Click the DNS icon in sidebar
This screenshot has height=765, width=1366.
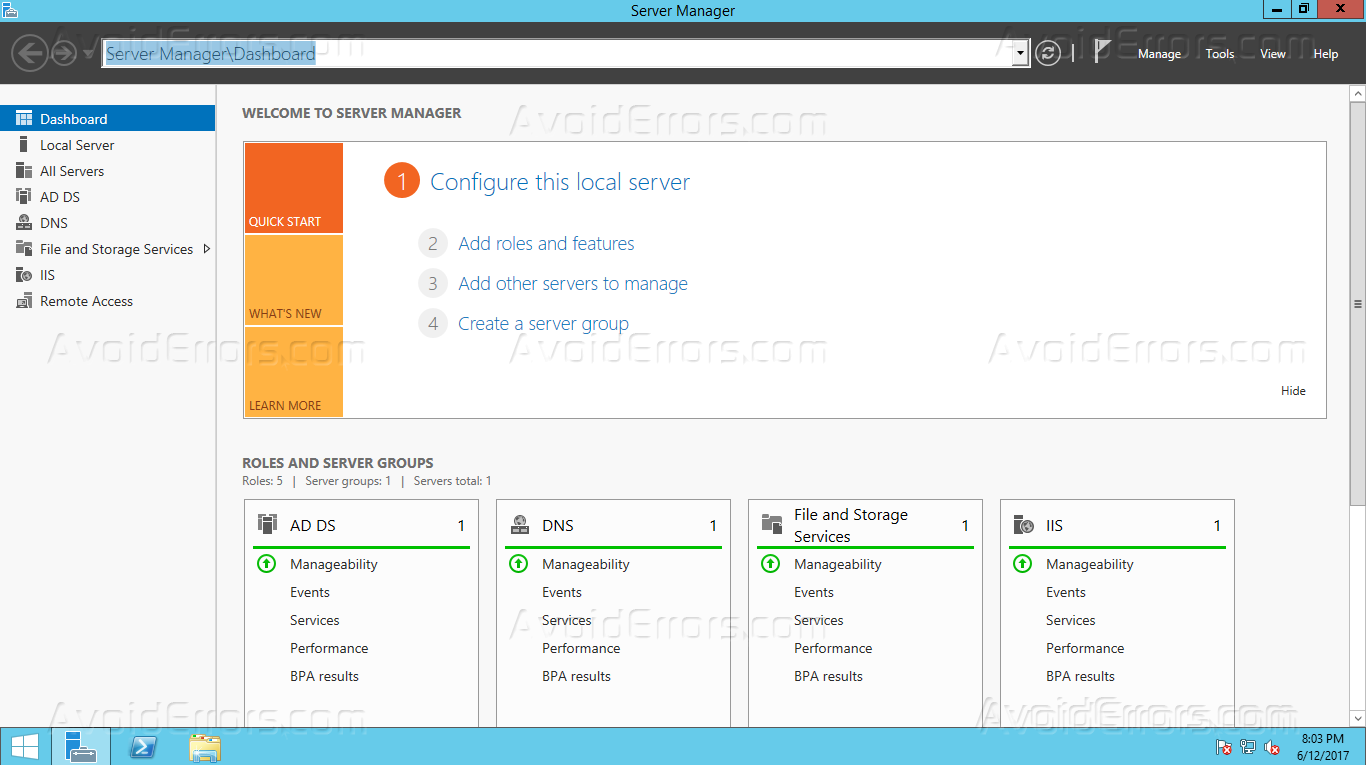click(x=24, y=223)
